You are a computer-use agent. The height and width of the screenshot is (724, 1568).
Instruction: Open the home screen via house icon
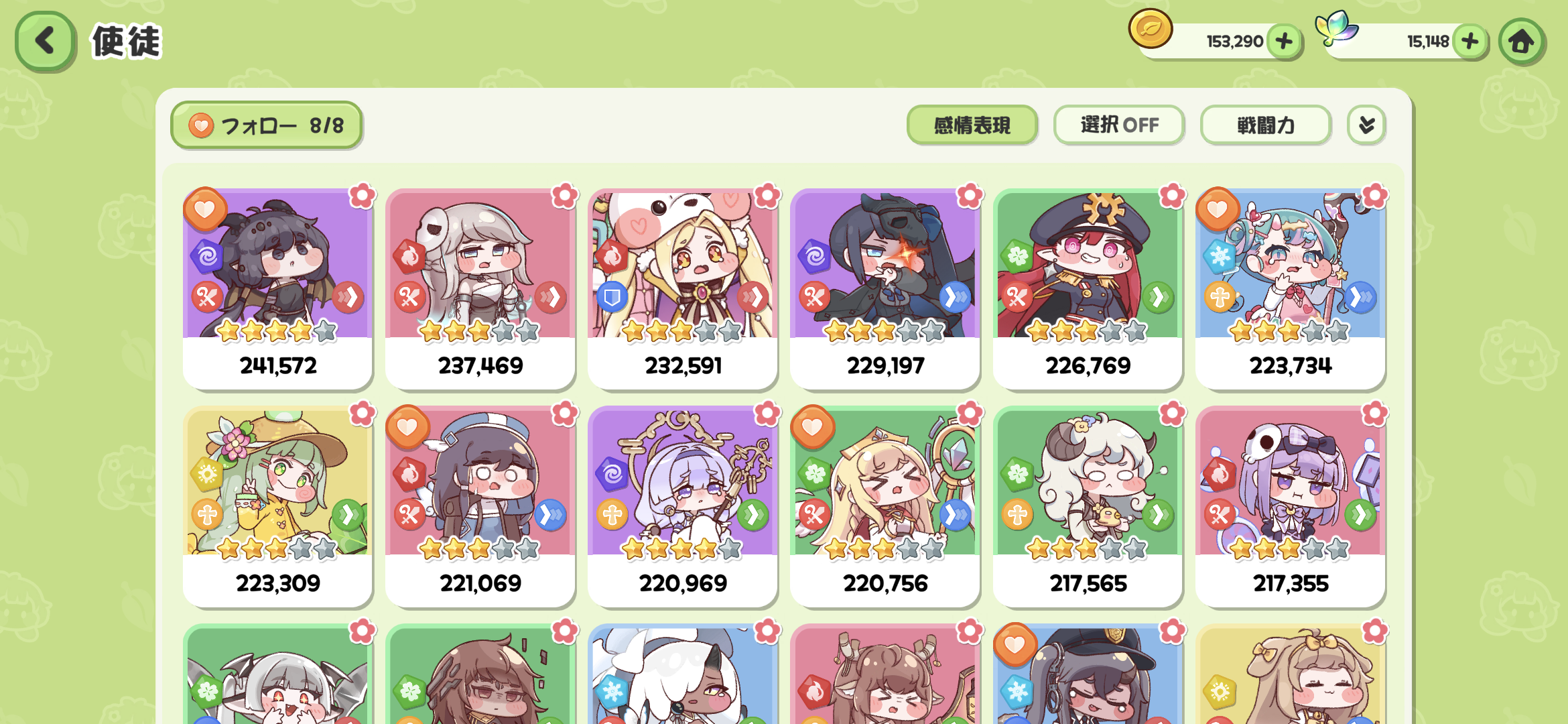[x=1521, y=42]
